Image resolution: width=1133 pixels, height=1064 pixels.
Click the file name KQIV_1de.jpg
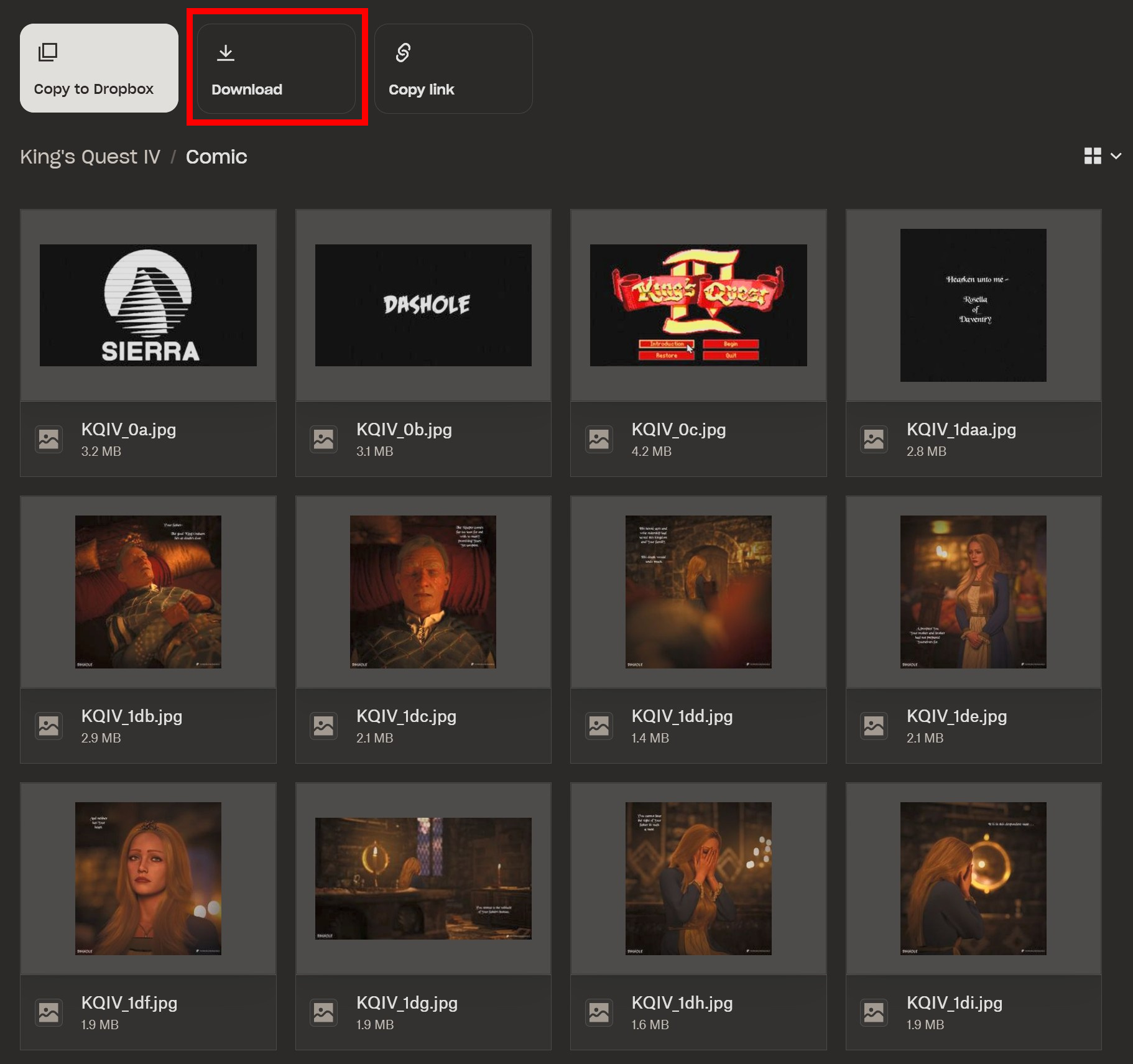coord(957,716)
